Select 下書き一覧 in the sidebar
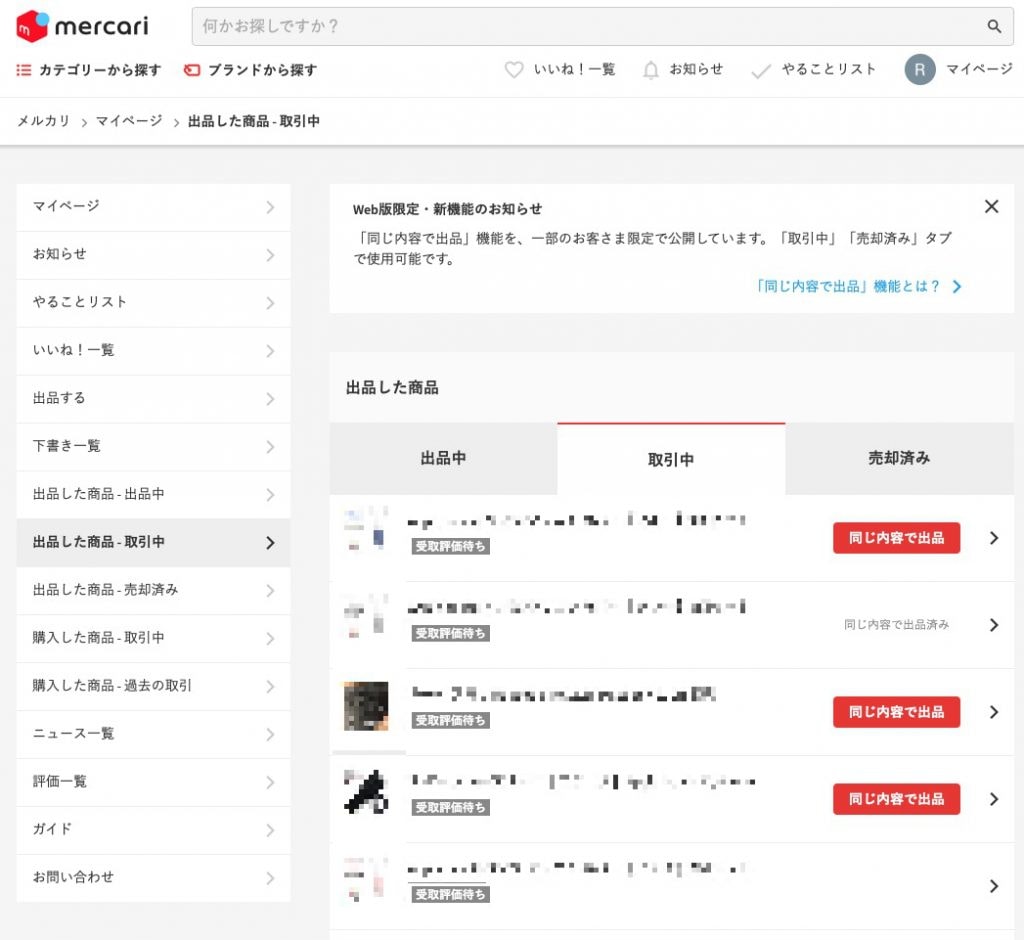Image resolution: width=1024 pixels, height=940 pixels. (67, 446)
